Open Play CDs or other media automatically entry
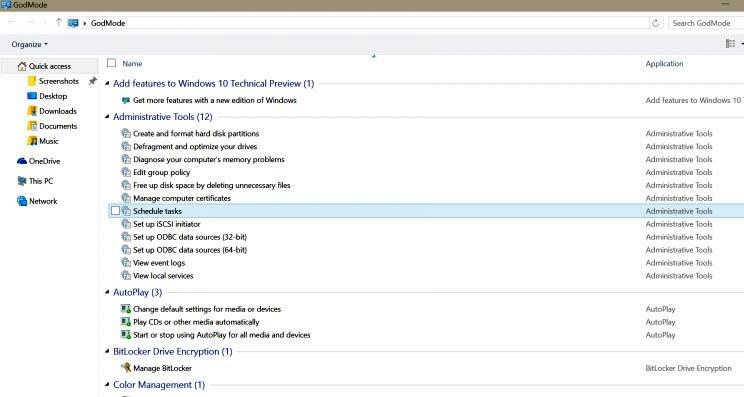This screenshot has width=744, height=397. pyautogui.click(x=196, y=322)
